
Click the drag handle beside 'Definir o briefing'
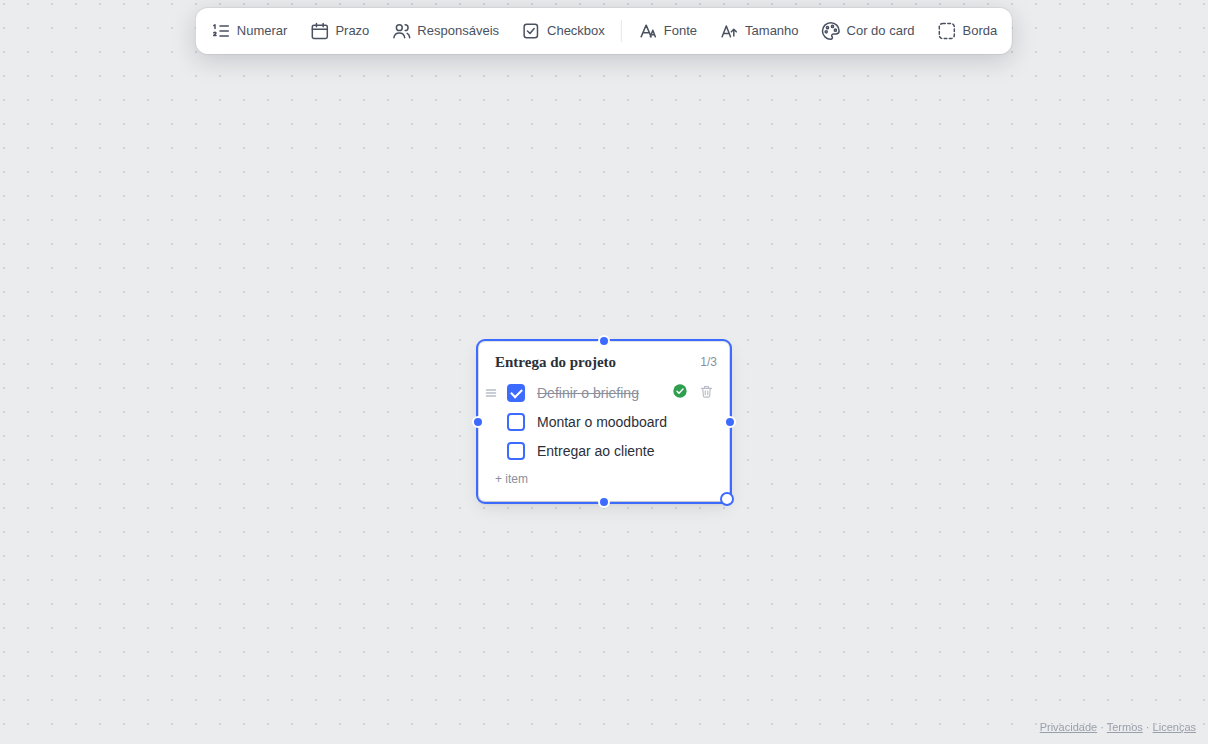click(491, 393)
